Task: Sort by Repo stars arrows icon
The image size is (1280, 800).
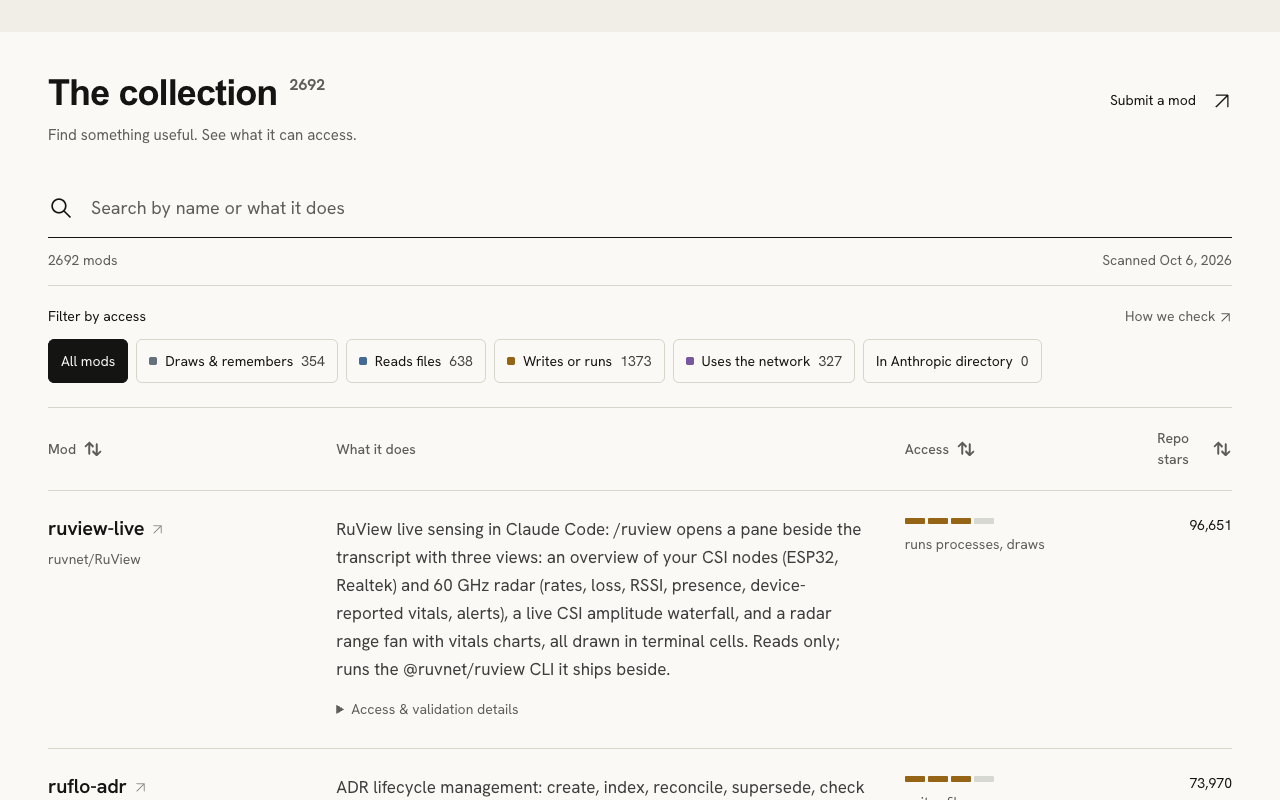Action: 1222,449
